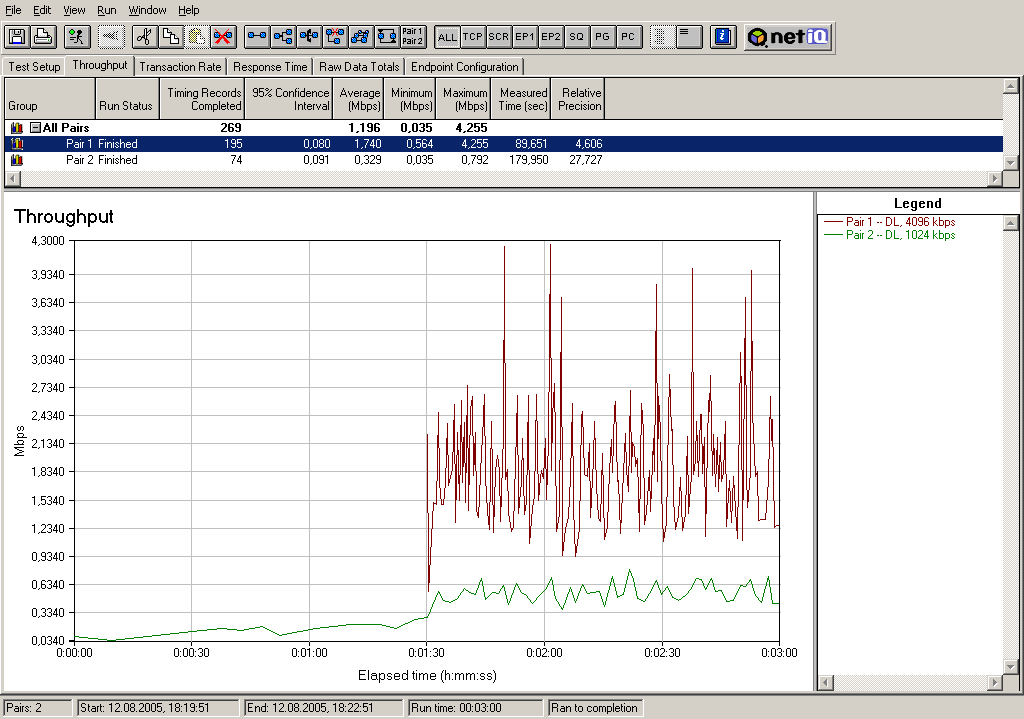The height and width of the screenshot is (719, 1024).
Task: Click the Relative Precision column header
Action: 578,99
